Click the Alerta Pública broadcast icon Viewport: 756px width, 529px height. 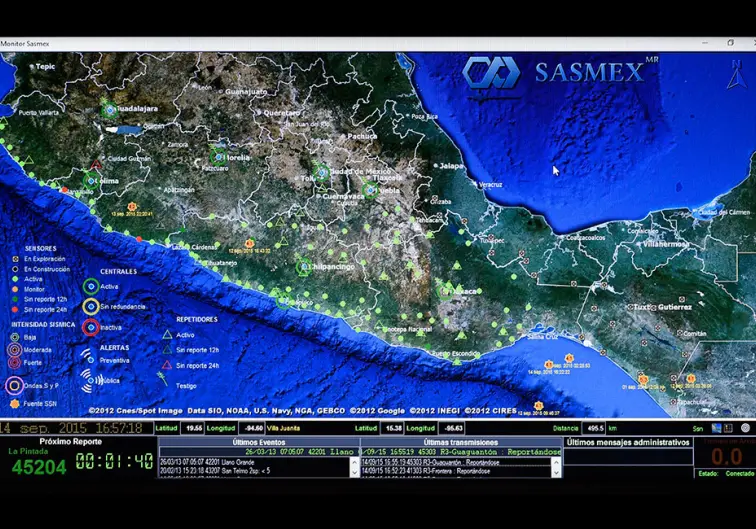pos(88,379)
